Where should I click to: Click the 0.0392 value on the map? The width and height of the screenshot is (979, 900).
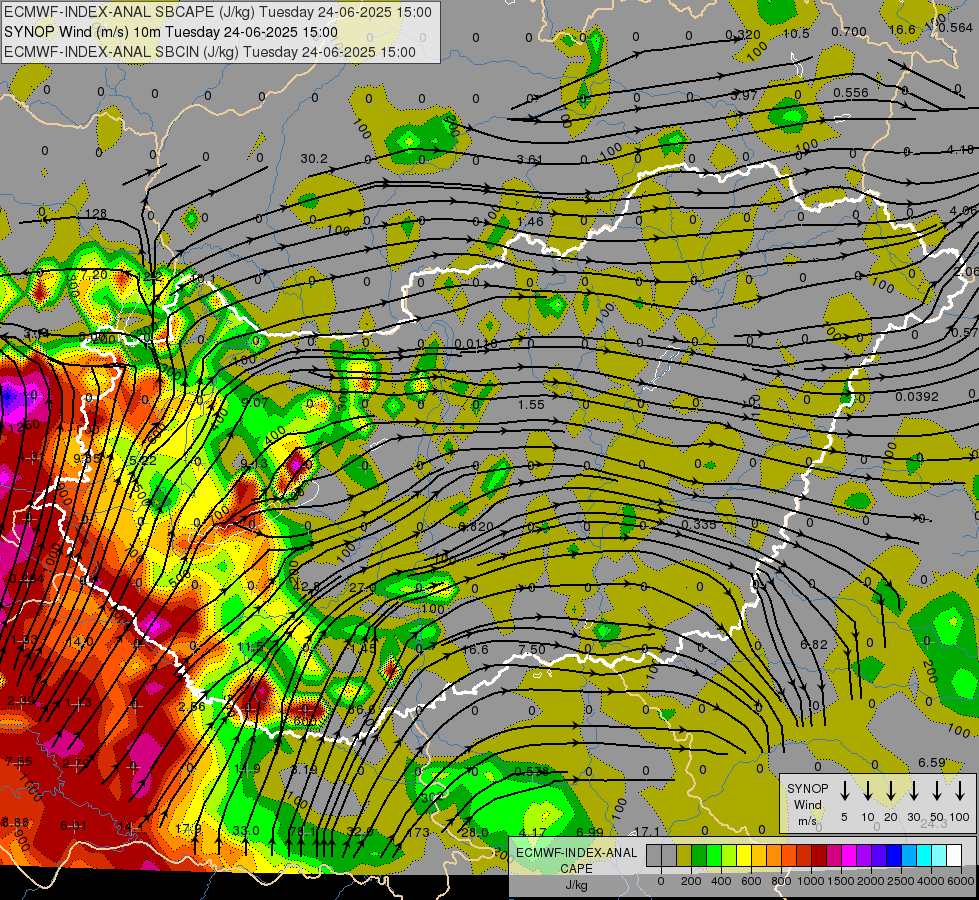coord(917,397)
